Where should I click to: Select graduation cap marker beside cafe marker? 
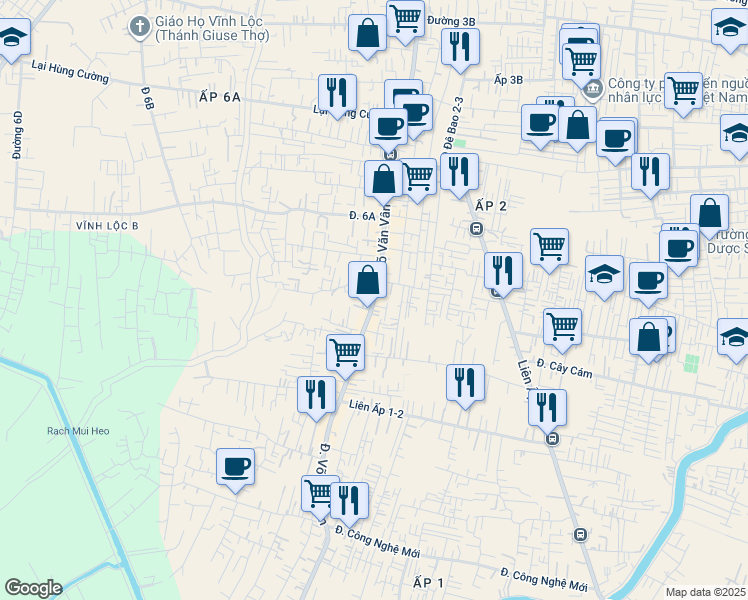click(x=604, y=277)
